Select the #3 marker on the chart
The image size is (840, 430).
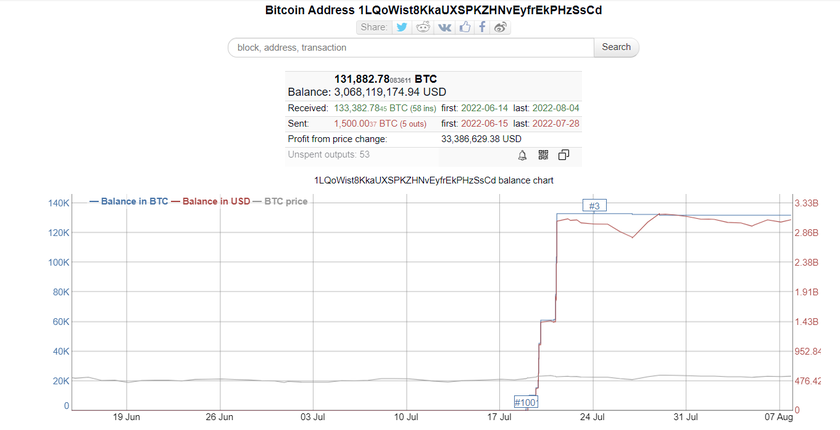[594, 206]
